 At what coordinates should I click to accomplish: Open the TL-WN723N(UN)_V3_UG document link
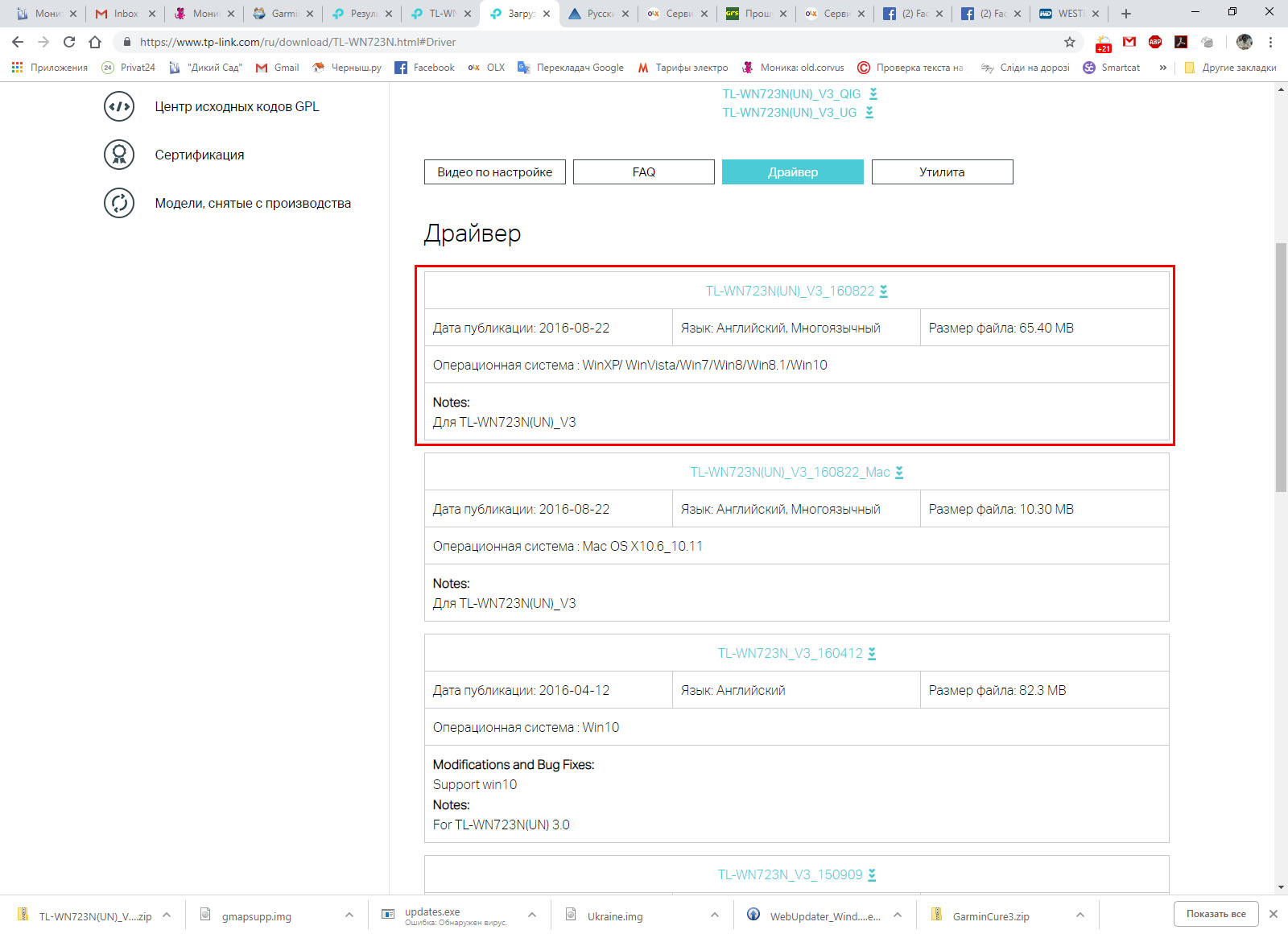point(789,113)
